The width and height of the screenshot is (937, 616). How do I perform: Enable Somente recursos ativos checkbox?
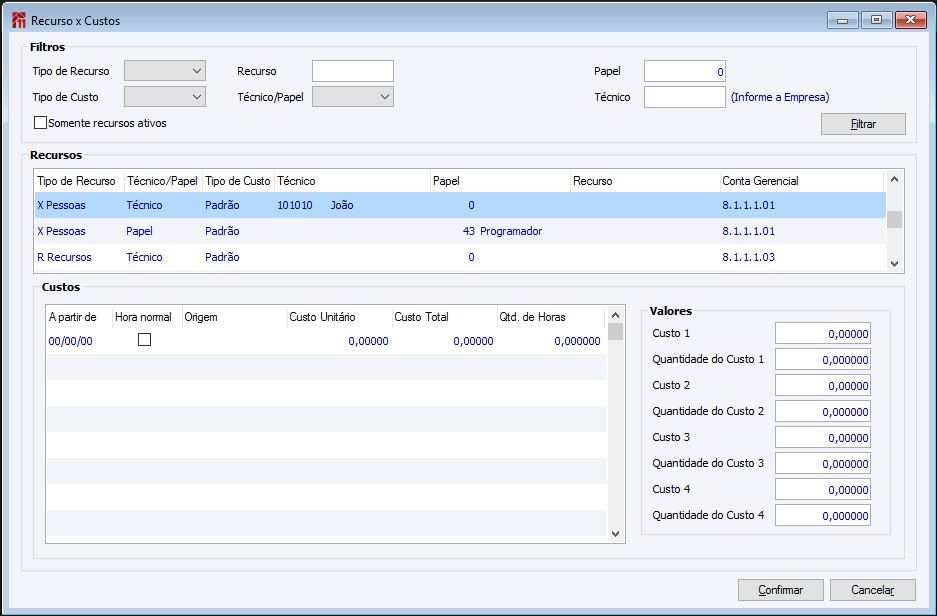(x=41, y=123)
